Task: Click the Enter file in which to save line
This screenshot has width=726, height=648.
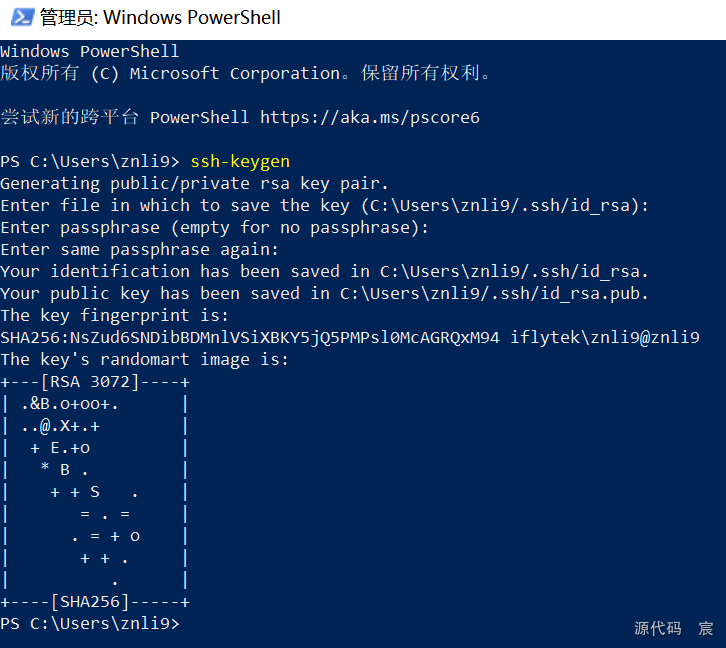Action: (324, 205)
